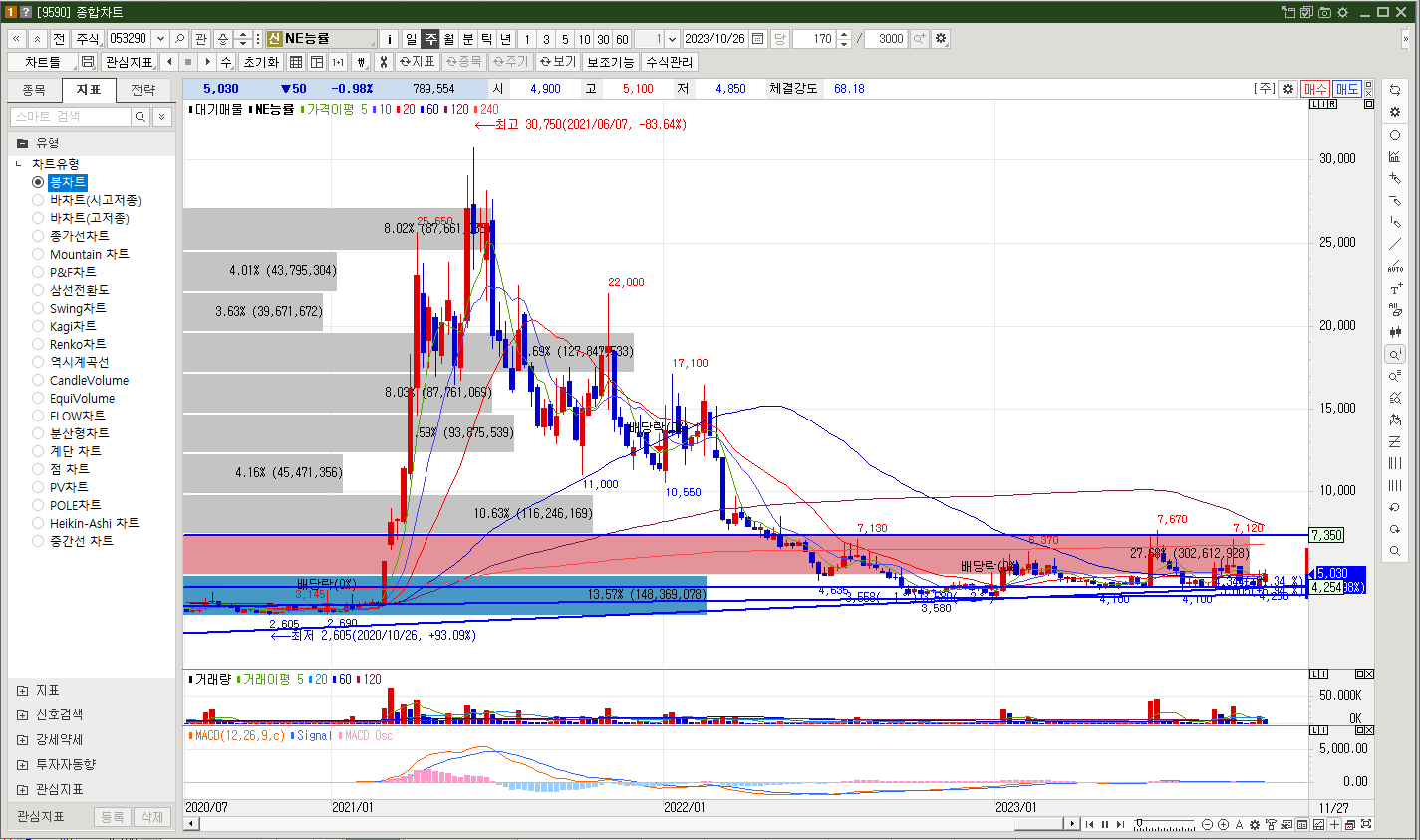Open the 차트틀 dropdown button
The height and width of the screenshot is (840, 1420).
pyautogui.click(x=43, y=62)
